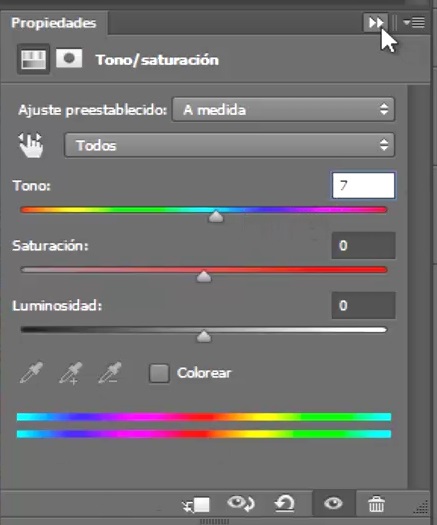Delete this adjustment layer with trash icon
Viewport: 437px width, 525px height.
click(x=376, y=504)
